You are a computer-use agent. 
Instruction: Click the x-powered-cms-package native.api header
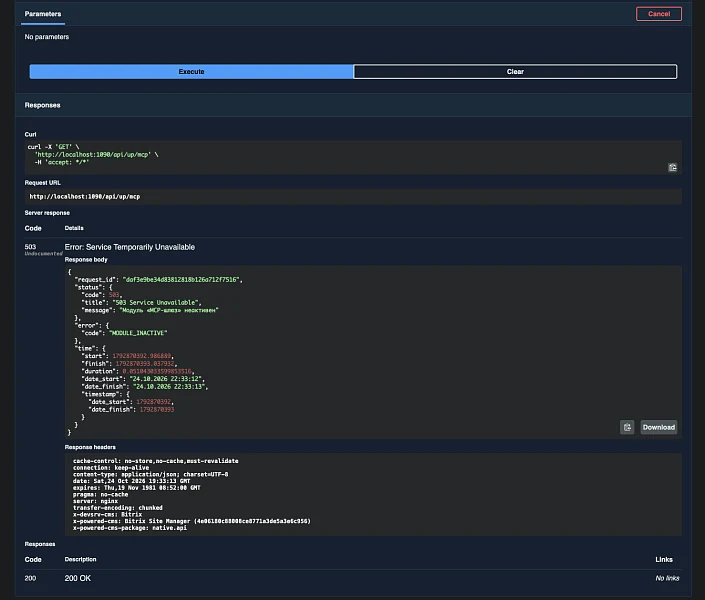click(x=129, y=528)
